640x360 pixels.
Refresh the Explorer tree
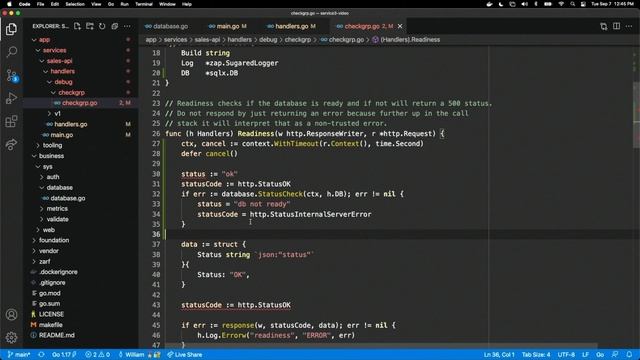[102, 26]
